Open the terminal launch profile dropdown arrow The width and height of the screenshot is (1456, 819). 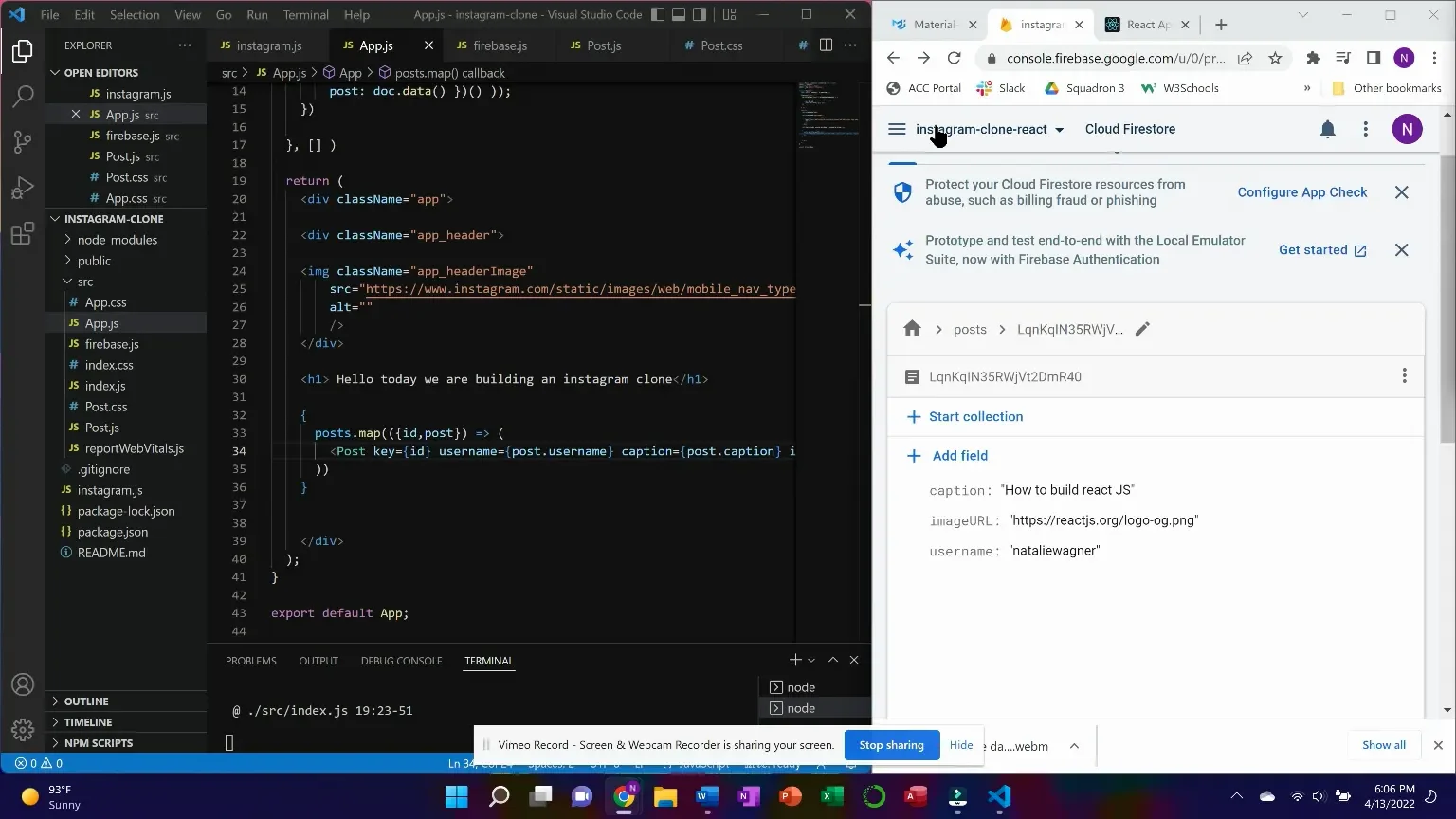(811, 661)
